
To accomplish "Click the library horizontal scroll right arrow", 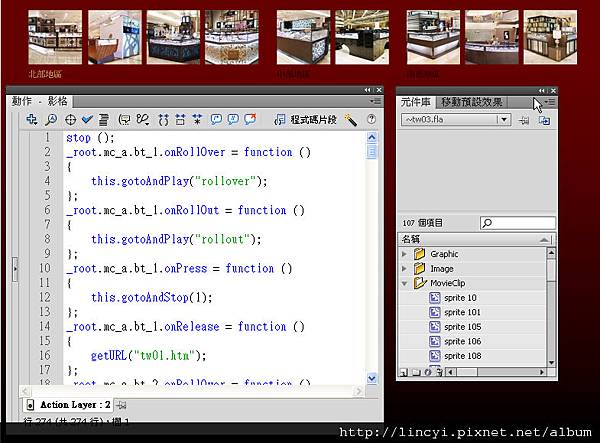I will point(542,372).
